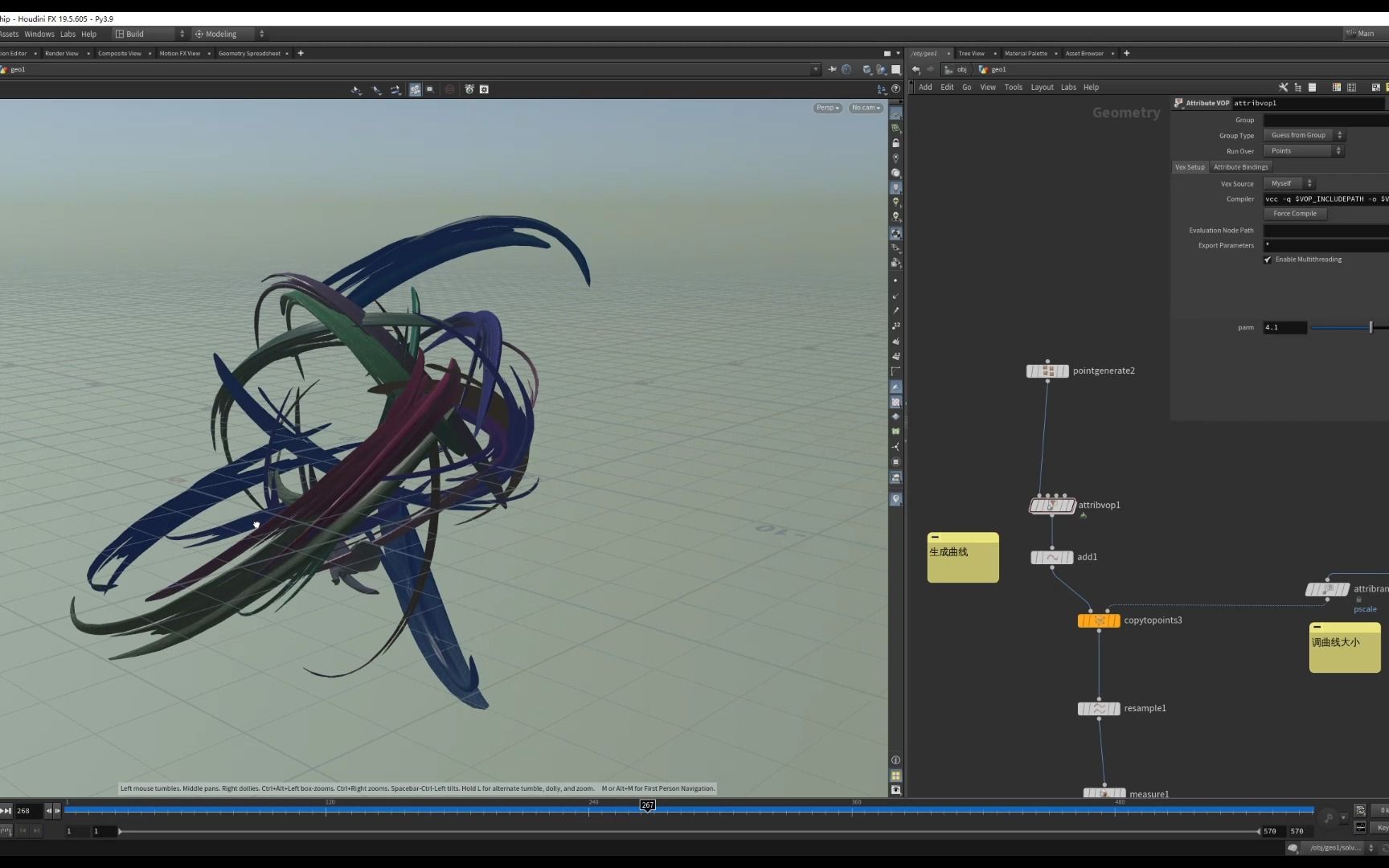Click the network editor wrench tools icon
Image resolution: width=1389 pixels, height=868 pixels.
1283,88
